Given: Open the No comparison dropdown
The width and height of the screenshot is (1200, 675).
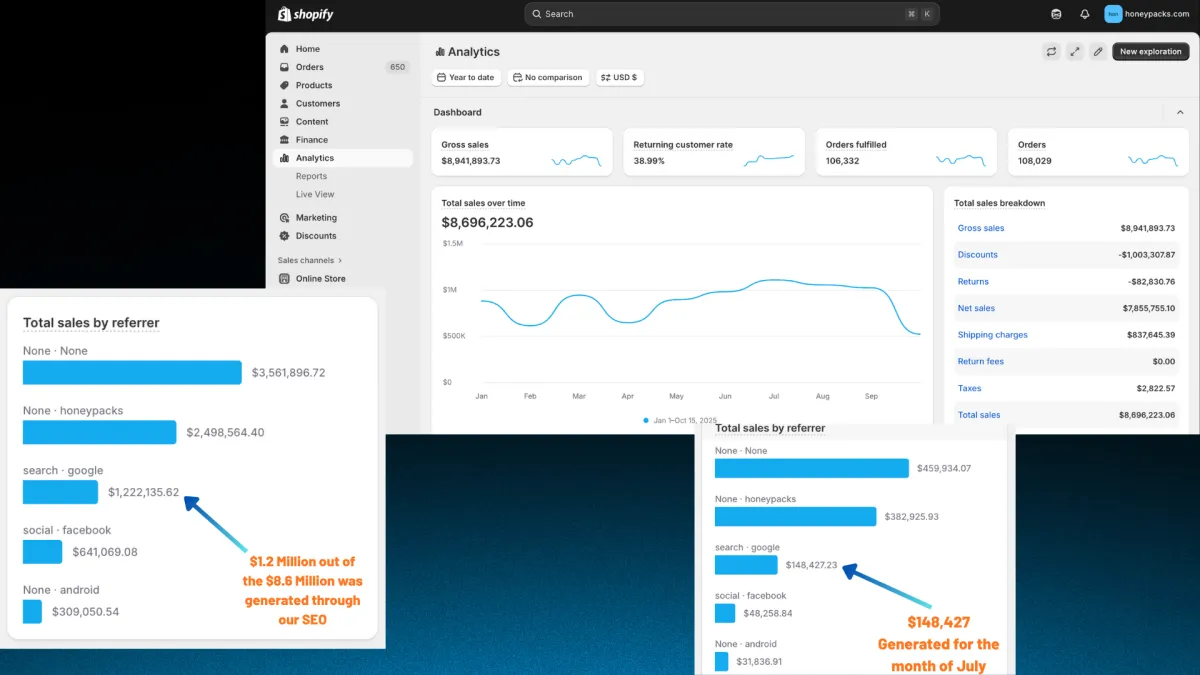Looking at the screenshot, I should point(548,77).
